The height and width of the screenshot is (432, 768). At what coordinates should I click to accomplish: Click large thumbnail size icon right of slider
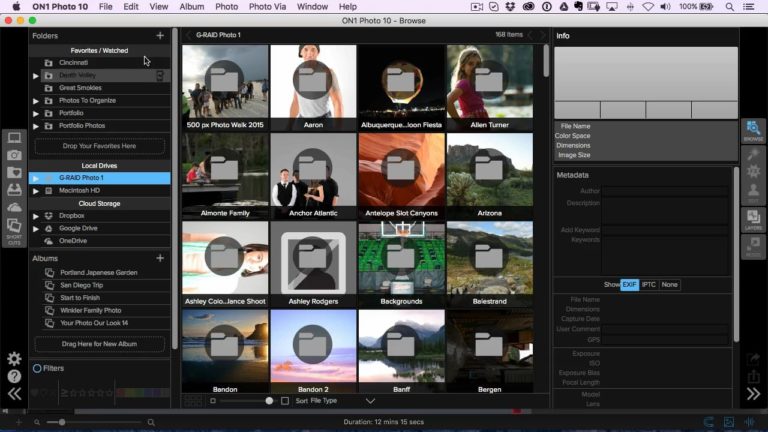(285, 401)
